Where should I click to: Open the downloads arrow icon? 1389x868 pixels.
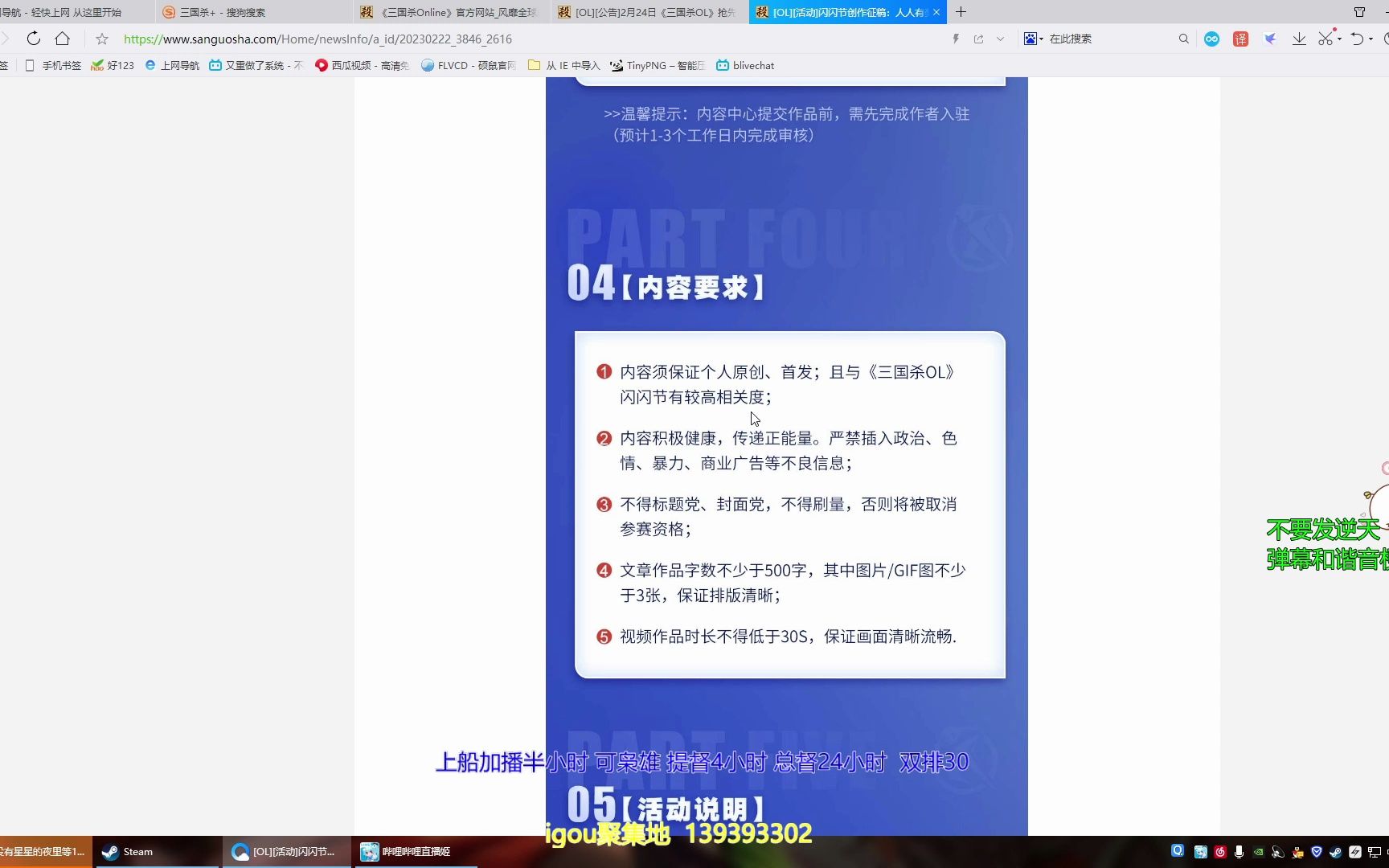point(1299,39)
